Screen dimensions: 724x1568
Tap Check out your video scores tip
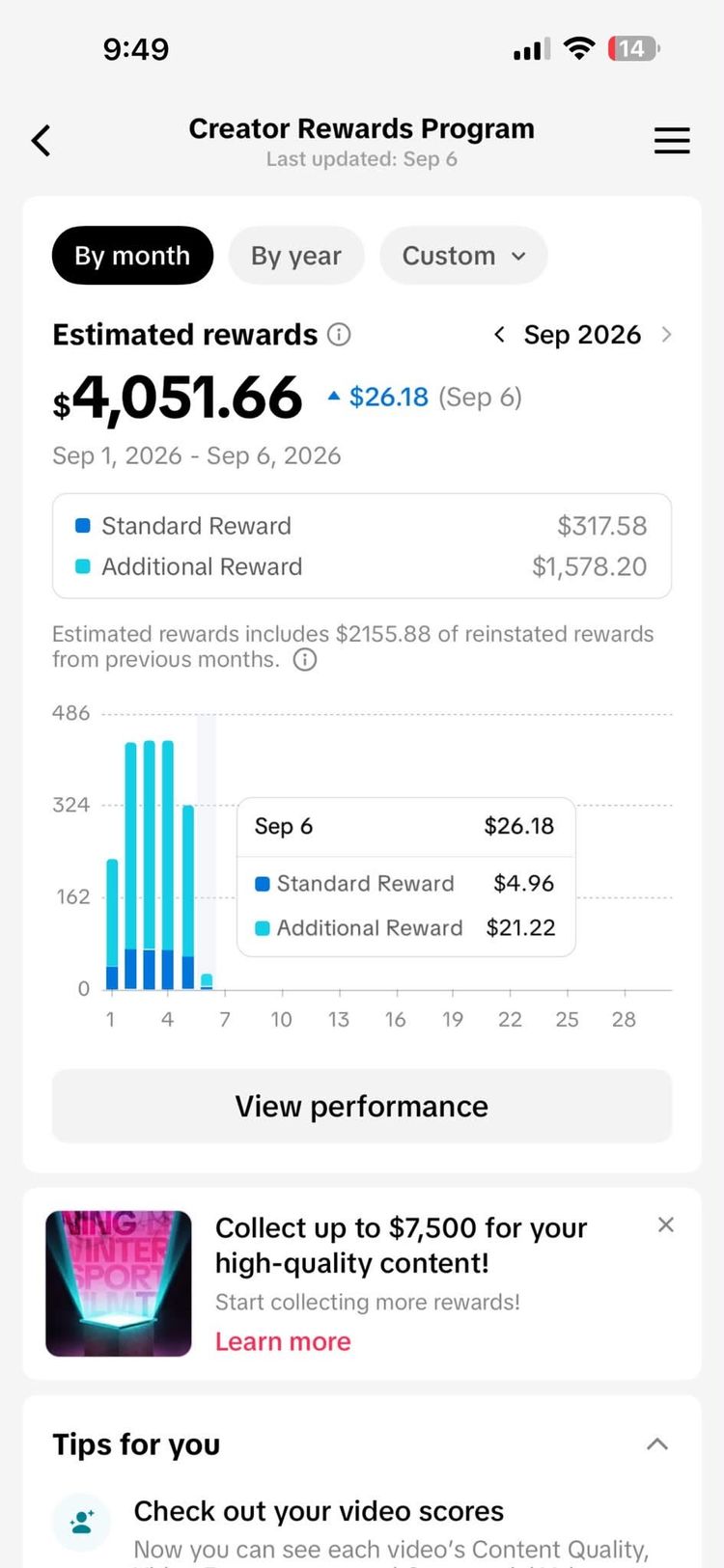[x=319, y=1511]
